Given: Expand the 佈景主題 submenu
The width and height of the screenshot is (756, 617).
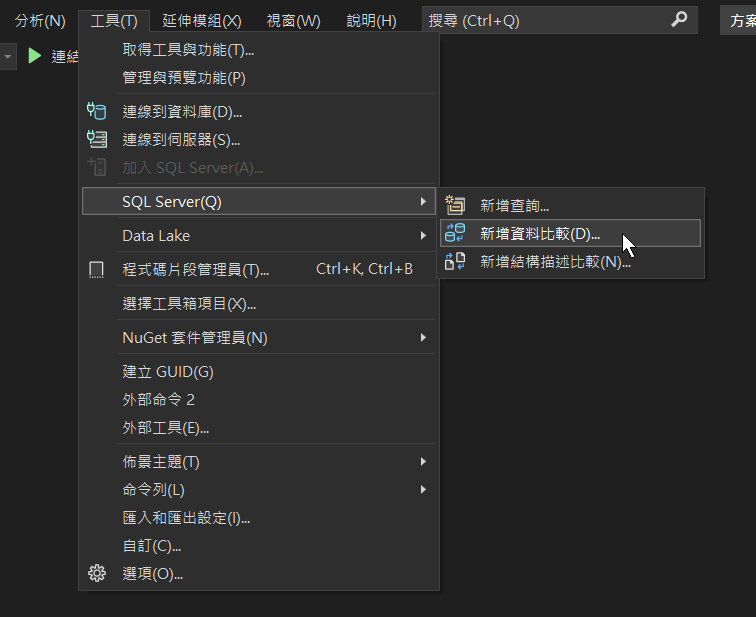Looking at the screenshot, I should (x=424, y=462).
